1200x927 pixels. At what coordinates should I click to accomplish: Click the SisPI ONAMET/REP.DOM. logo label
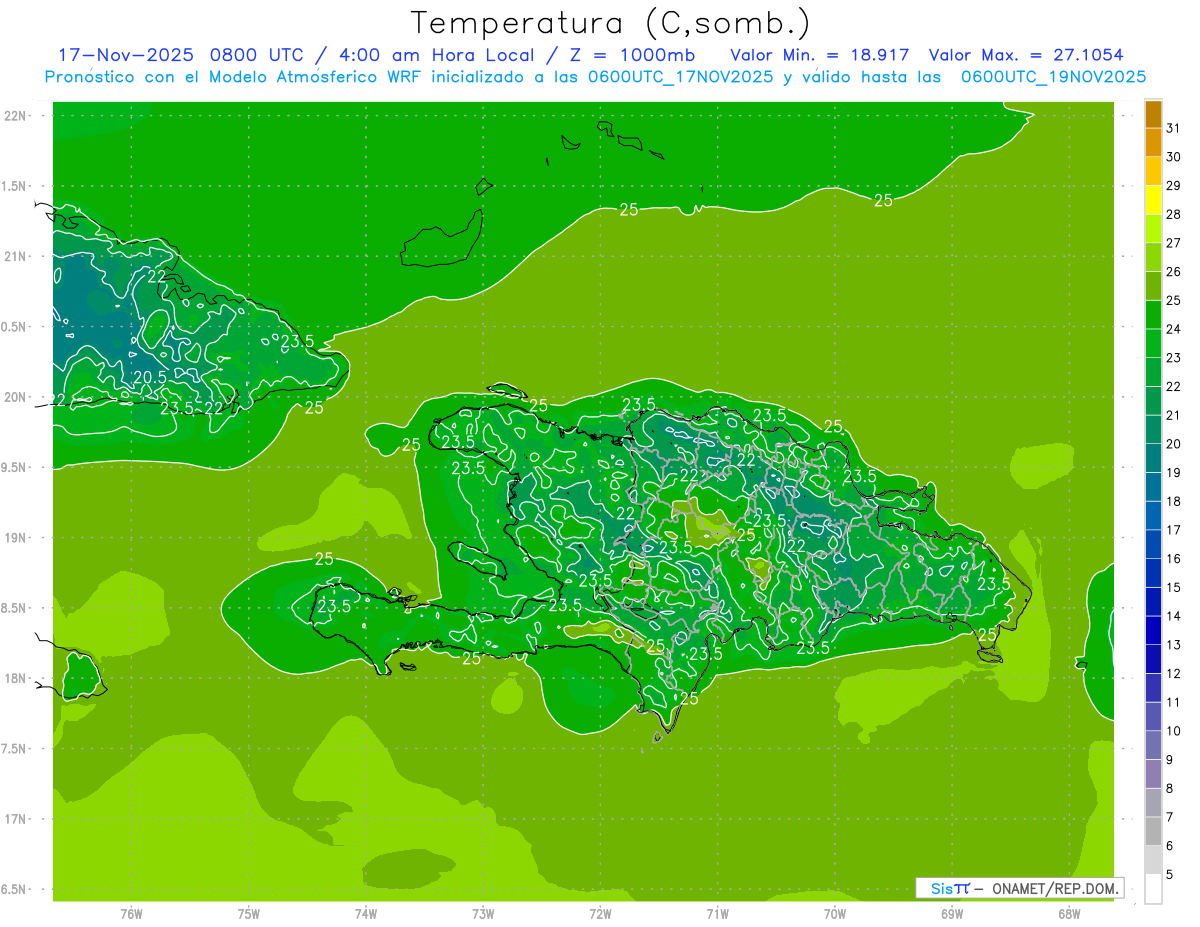tap(1019, 888)
